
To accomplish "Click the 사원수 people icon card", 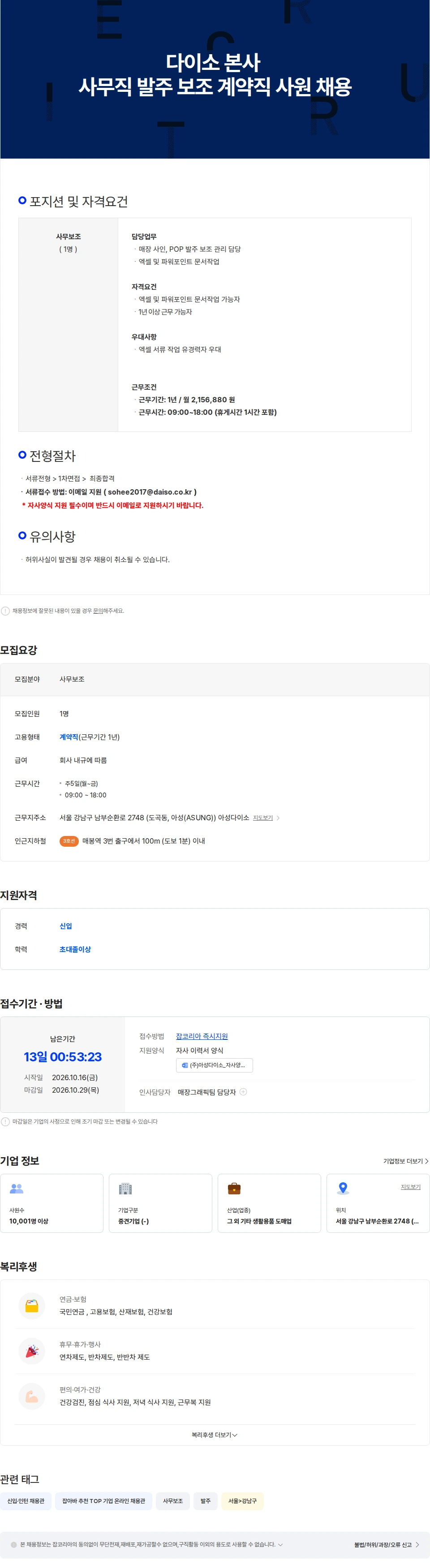I will click(x=17, y=1188).
